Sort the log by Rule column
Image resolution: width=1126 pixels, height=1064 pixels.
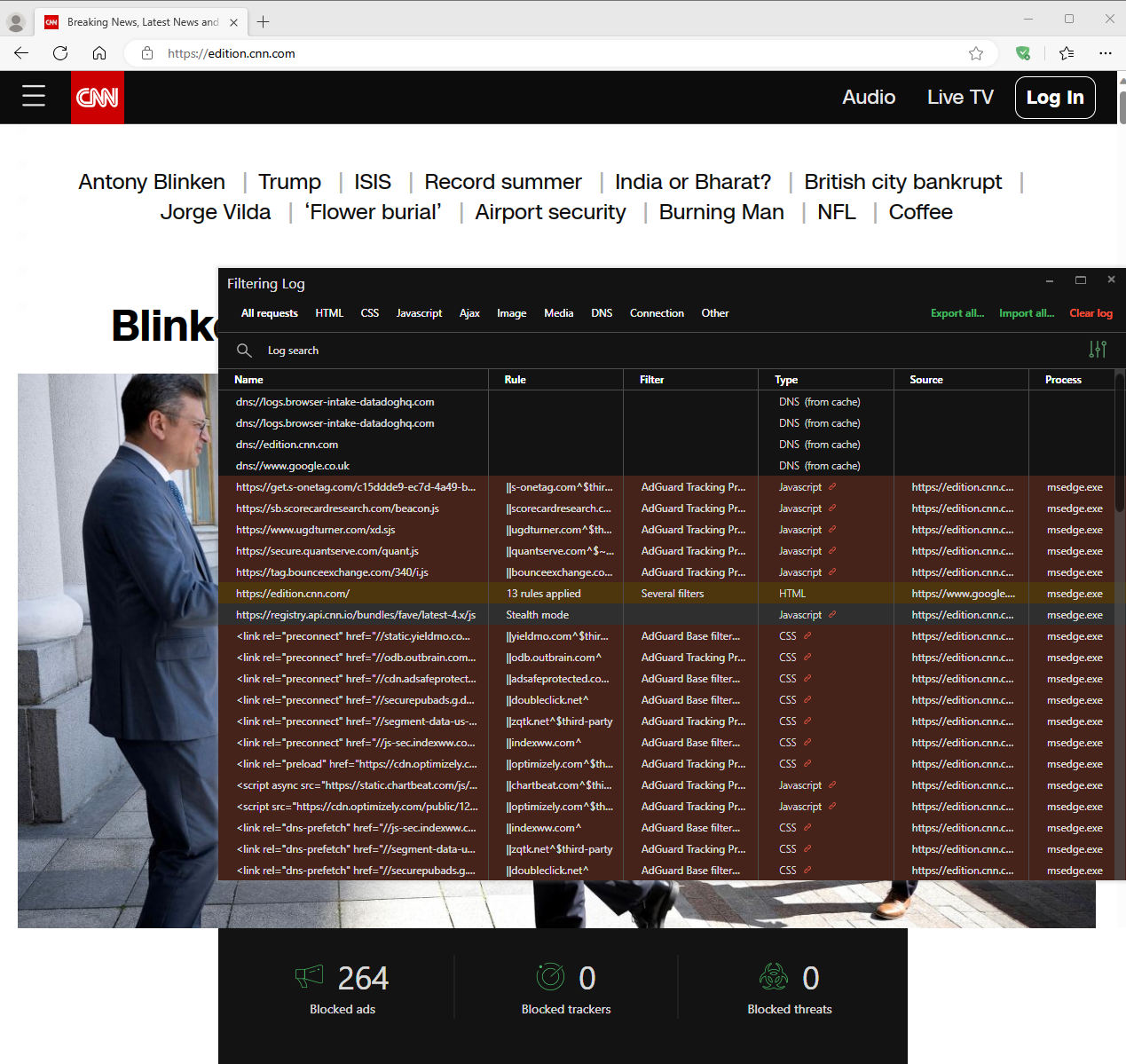[x=555, y=380]
